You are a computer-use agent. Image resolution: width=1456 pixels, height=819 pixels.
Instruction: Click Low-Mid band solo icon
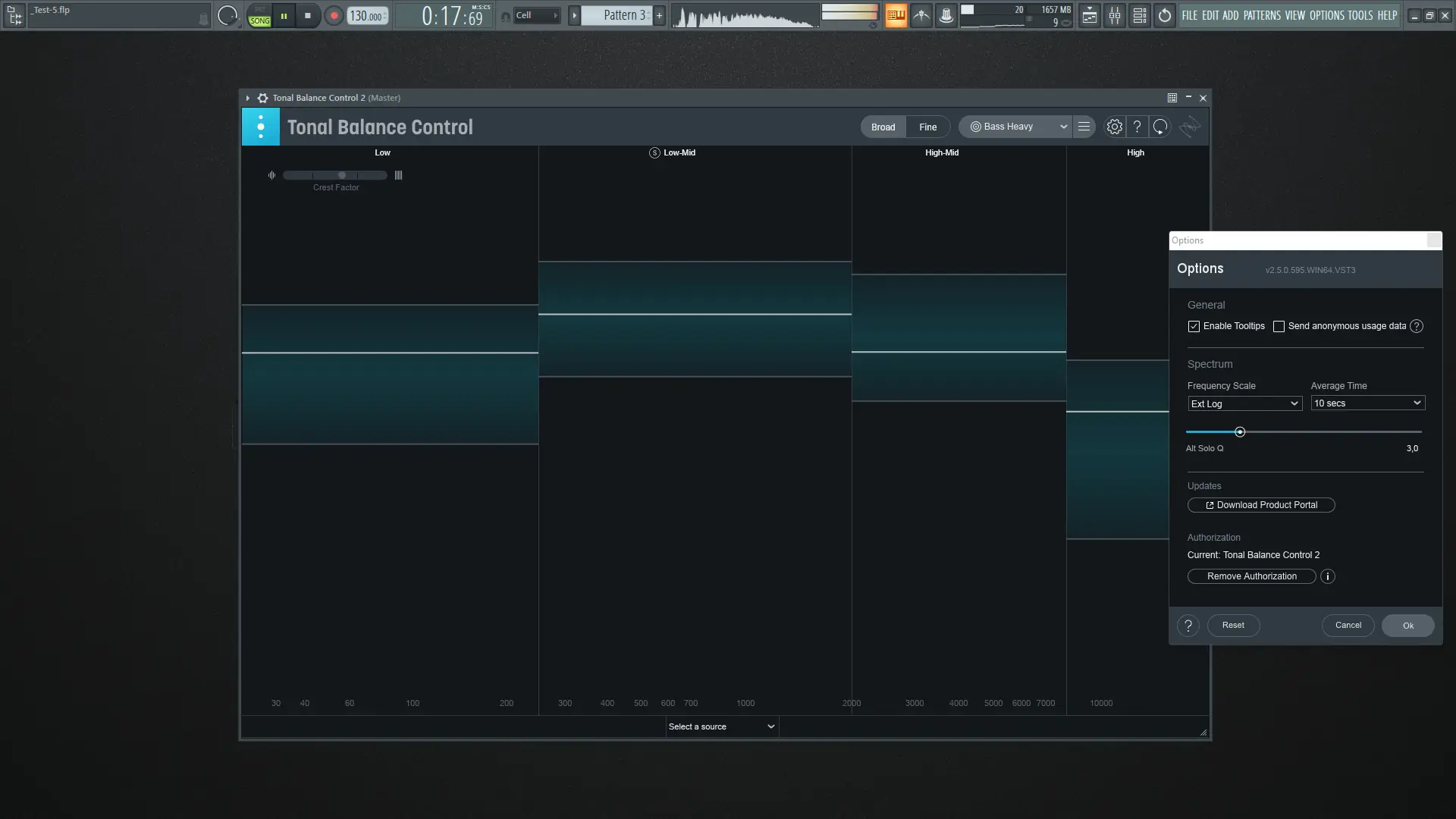[x=654, y=152]
